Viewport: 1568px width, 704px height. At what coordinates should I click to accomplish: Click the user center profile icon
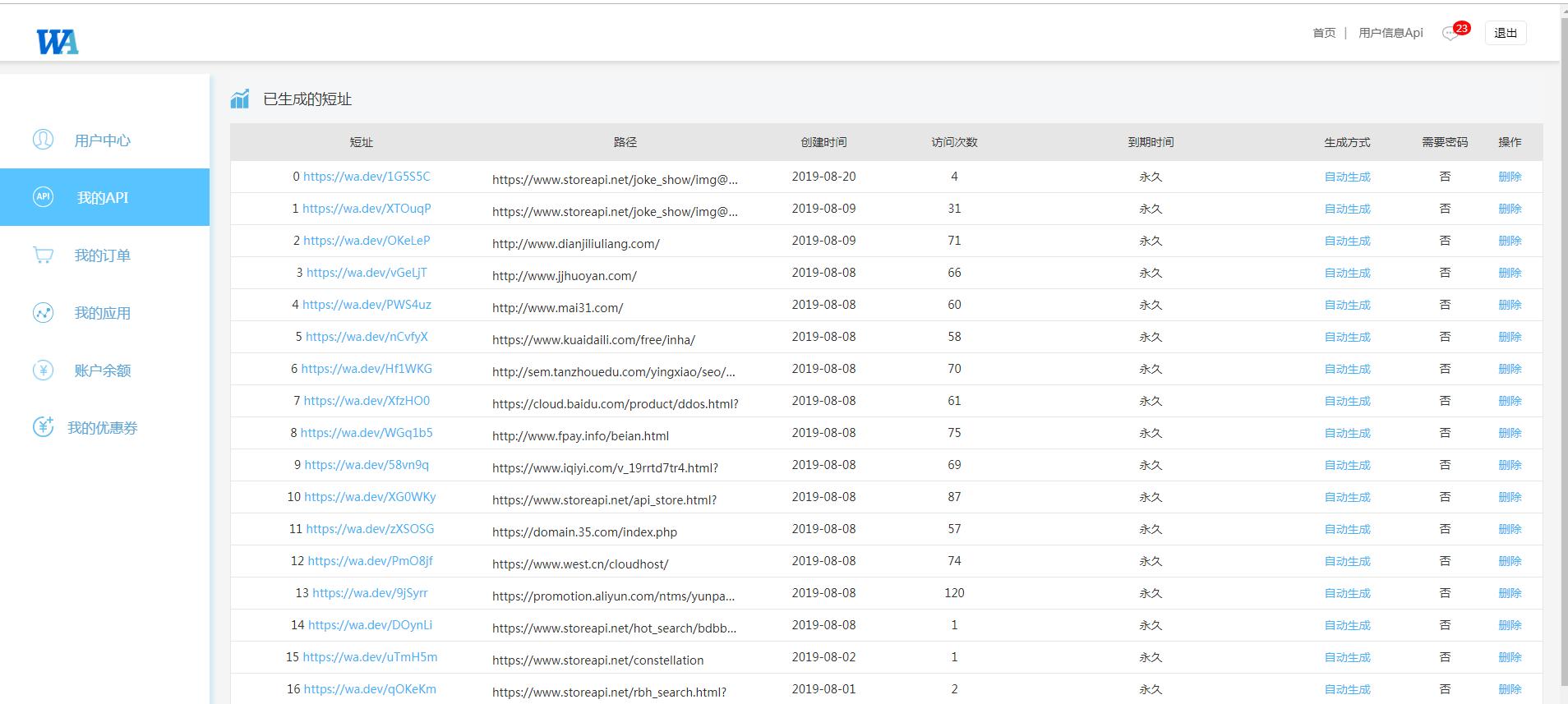coord(43,140)
